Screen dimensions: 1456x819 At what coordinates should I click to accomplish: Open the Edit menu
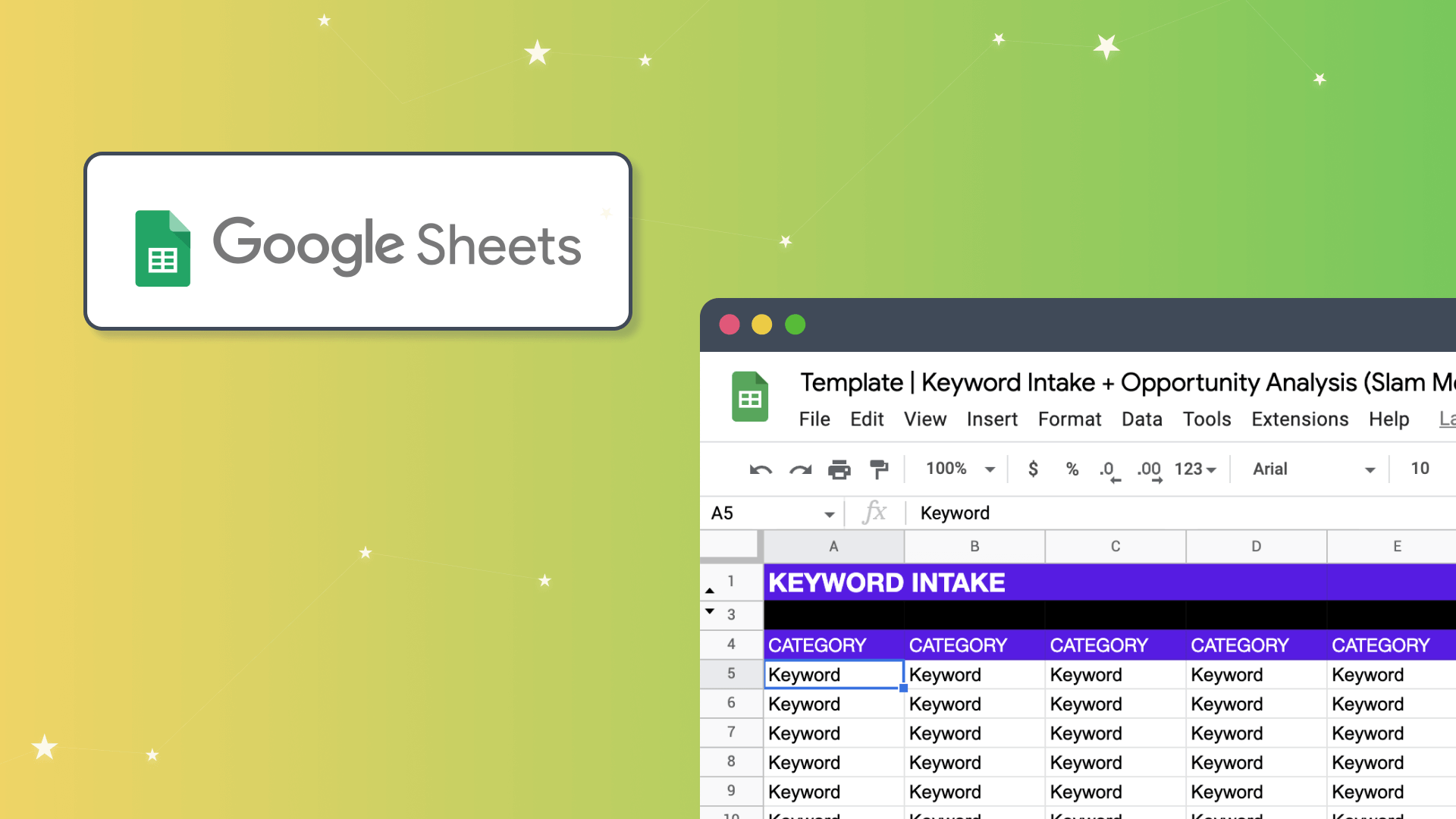[867, 419]
